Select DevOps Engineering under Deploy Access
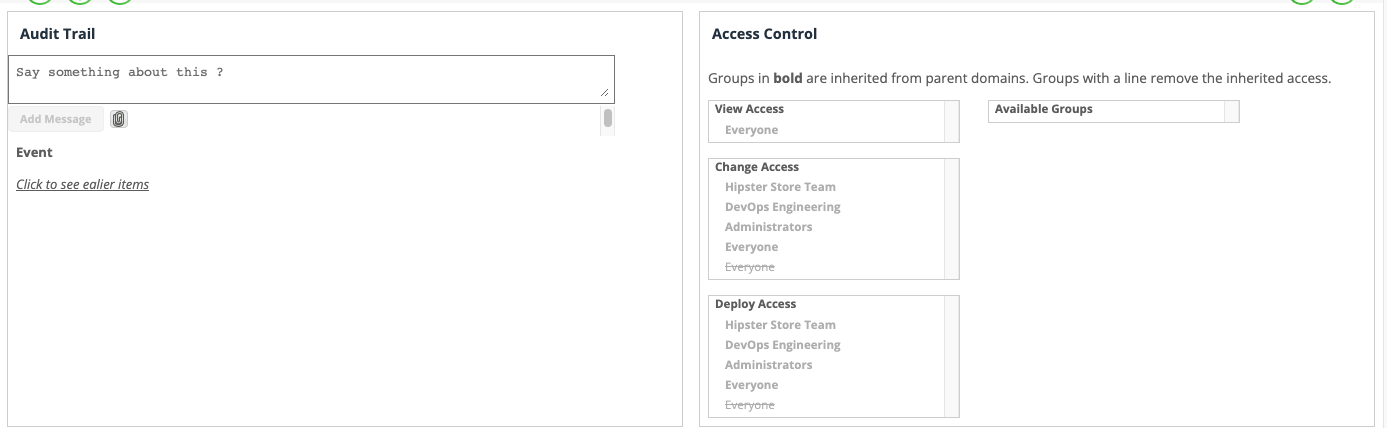This screenshot has height=428, width=1387. [x=782, y=345]
